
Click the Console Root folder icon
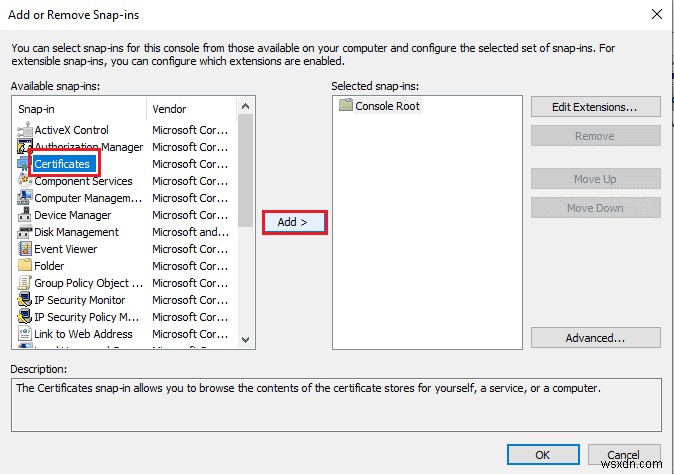(346, 105)
